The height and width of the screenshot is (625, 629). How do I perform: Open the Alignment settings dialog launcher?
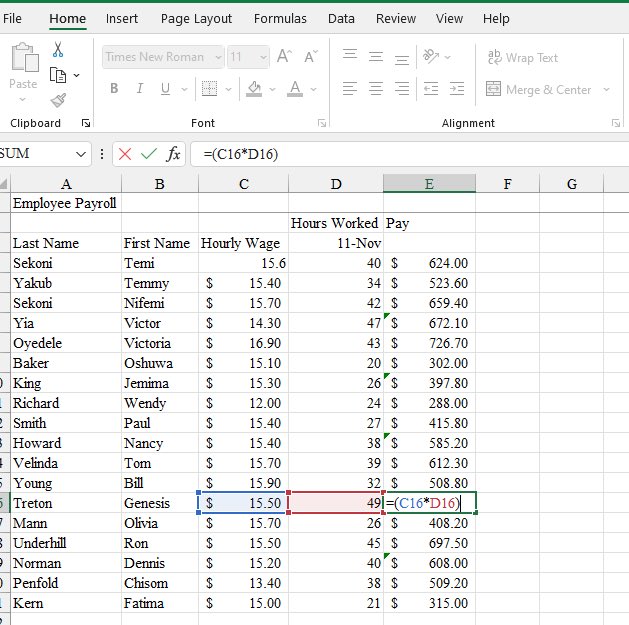point(616,123)
